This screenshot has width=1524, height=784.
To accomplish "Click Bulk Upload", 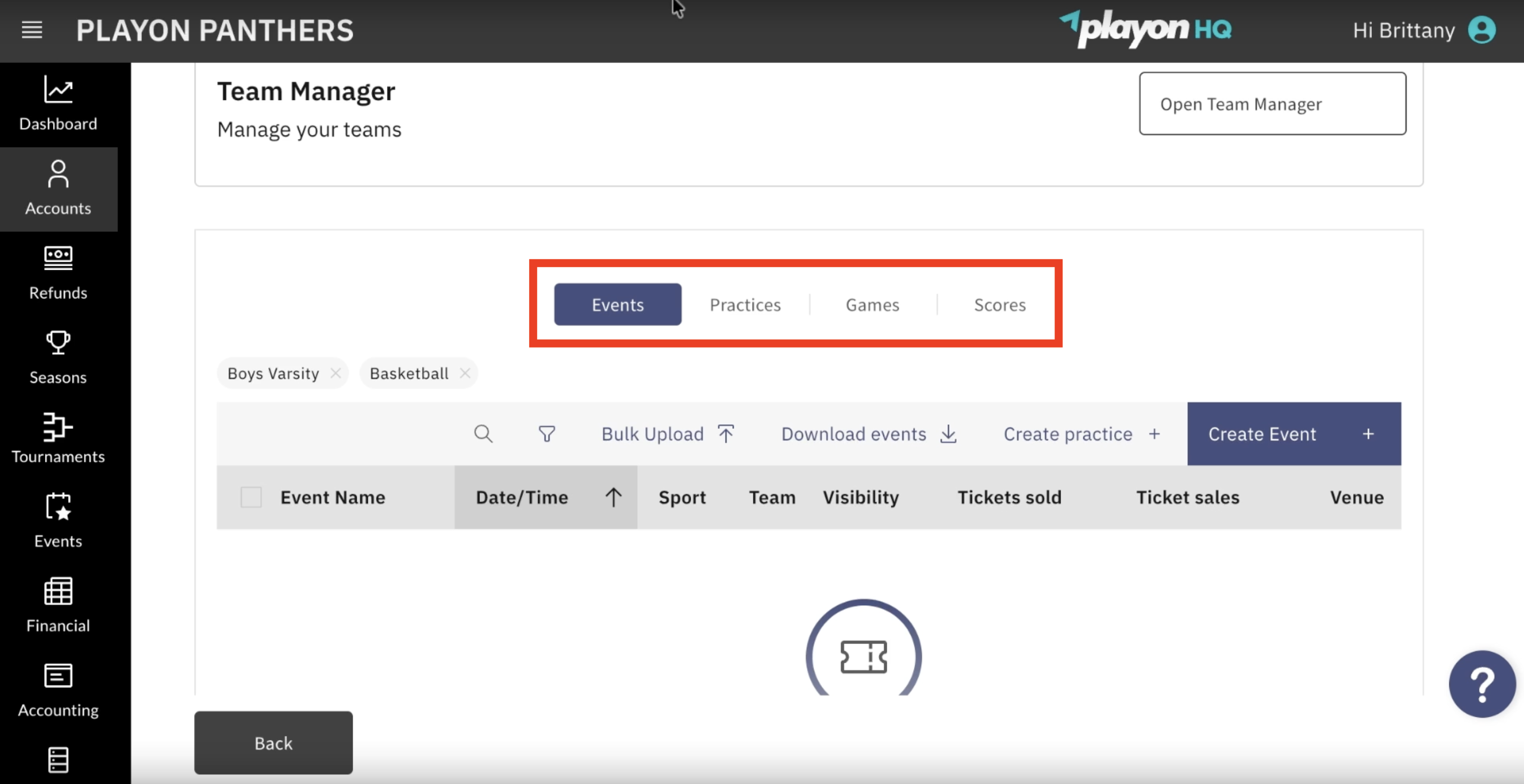I will (x=668, y=434).
